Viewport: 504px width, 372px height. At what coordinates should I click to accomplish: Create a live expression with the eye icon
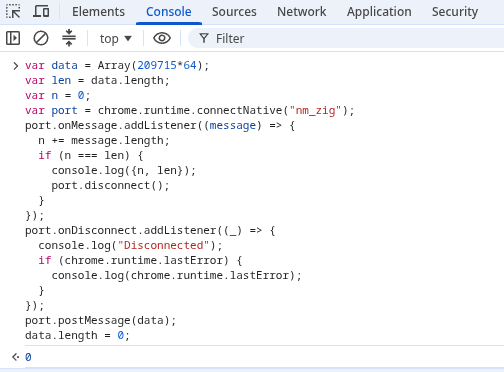162,38
